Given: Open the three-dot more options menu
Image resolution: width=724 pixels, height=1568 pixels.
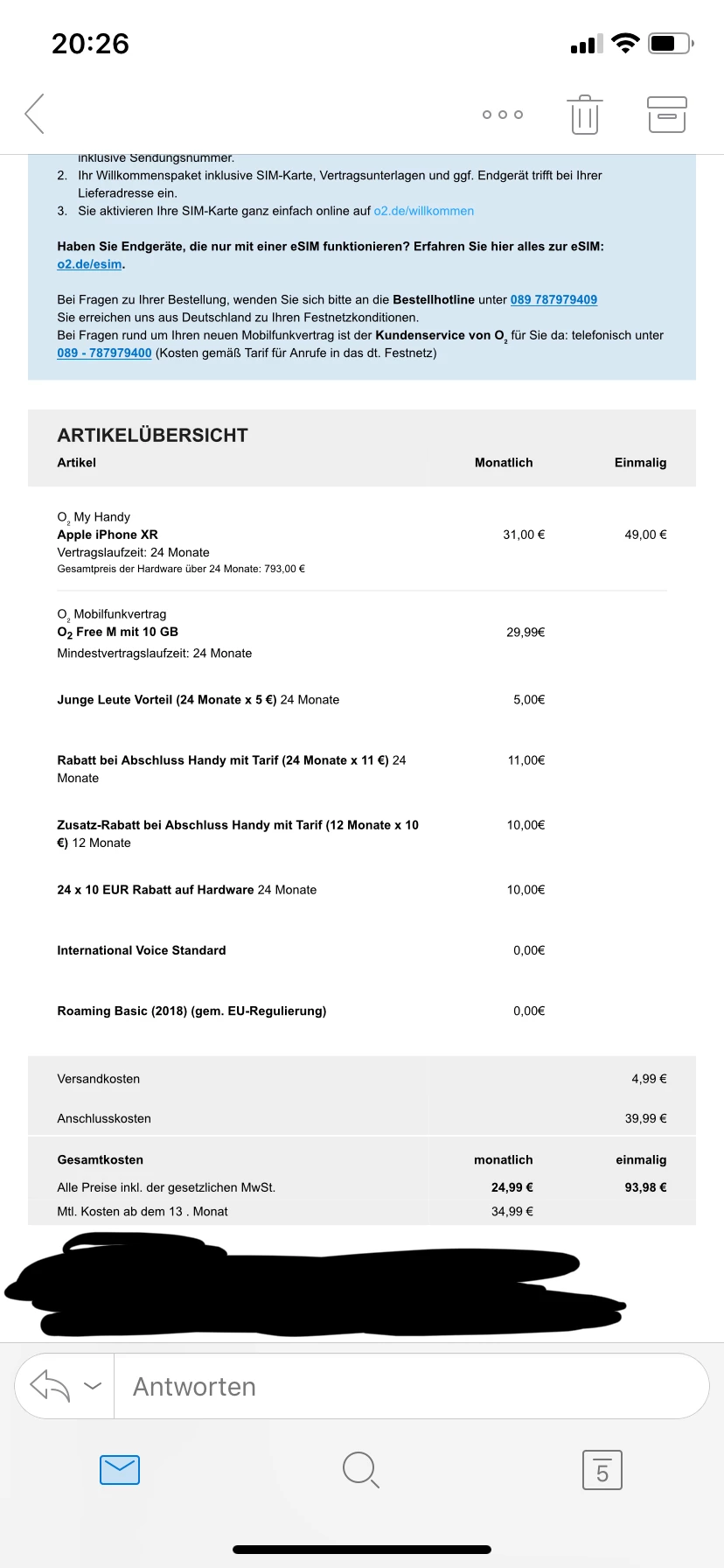Looking at the screenshot, I should pos(503,115).
